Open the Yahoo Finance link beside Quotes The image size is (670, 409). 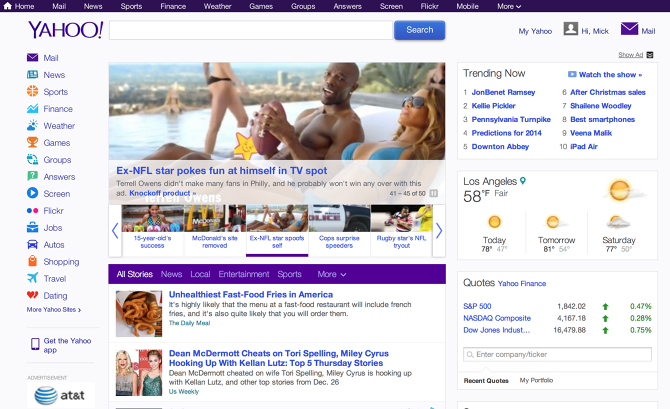pos(522,283)
